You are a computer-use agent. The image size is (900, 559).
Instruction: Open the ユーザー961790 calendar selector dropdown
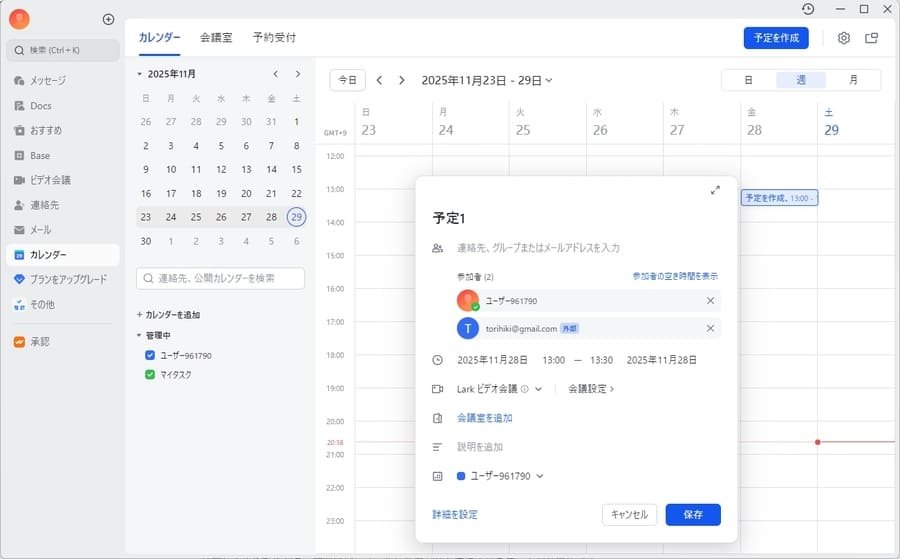coord(540,476)
